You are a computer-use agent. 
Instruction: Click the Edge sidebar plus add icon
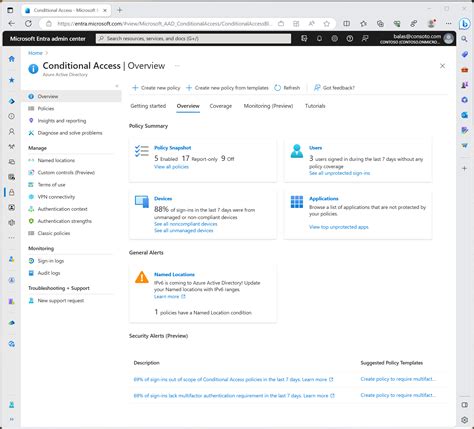point(464,168)
